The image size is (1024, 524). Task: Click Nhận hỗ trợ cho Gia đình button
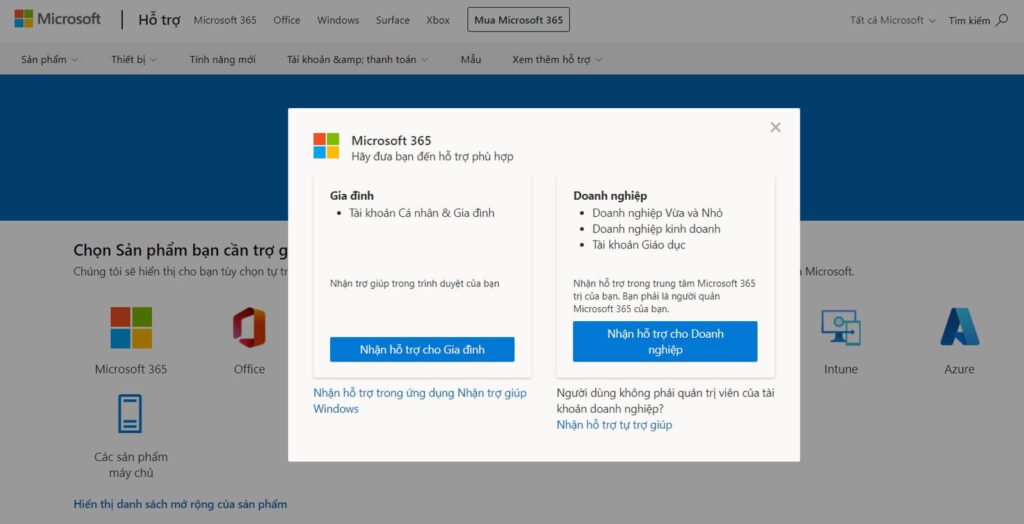tap(422, 350)
